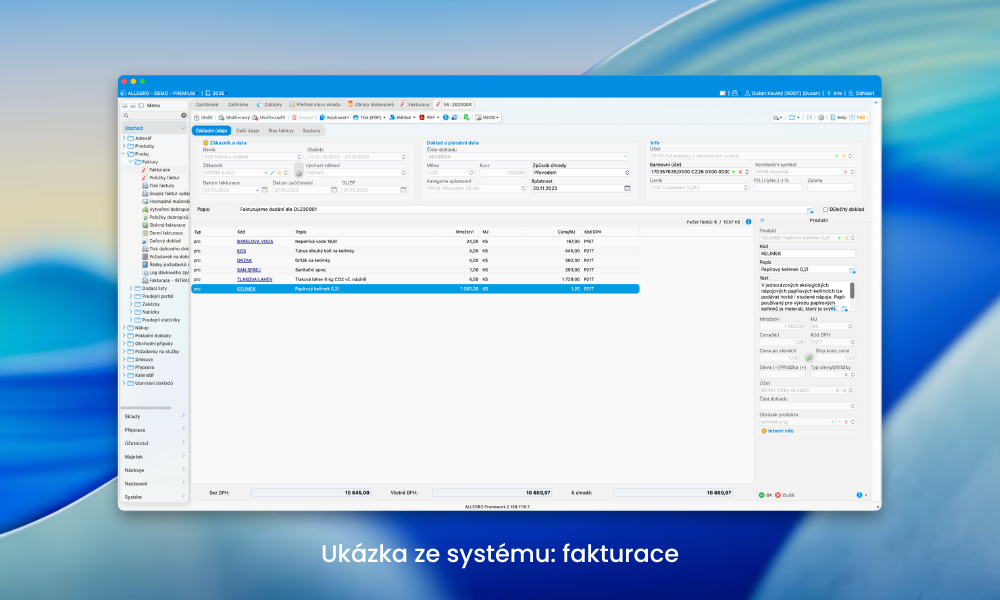Image resolution: width=1000 pixels, height=600 pixels.
Task: Click the Kód field containing KELIMEK
Action: 807,254
